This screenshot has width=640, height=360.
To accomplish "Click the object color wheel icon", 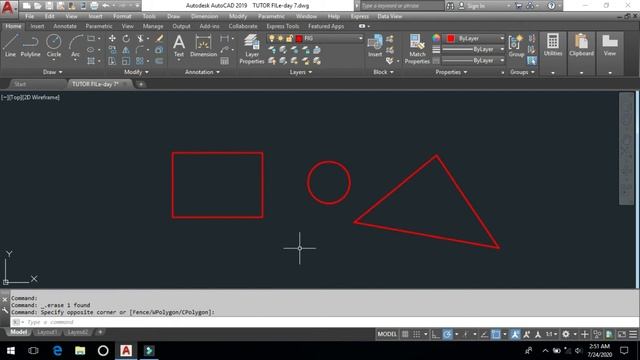I will click(x=436, y=38).
